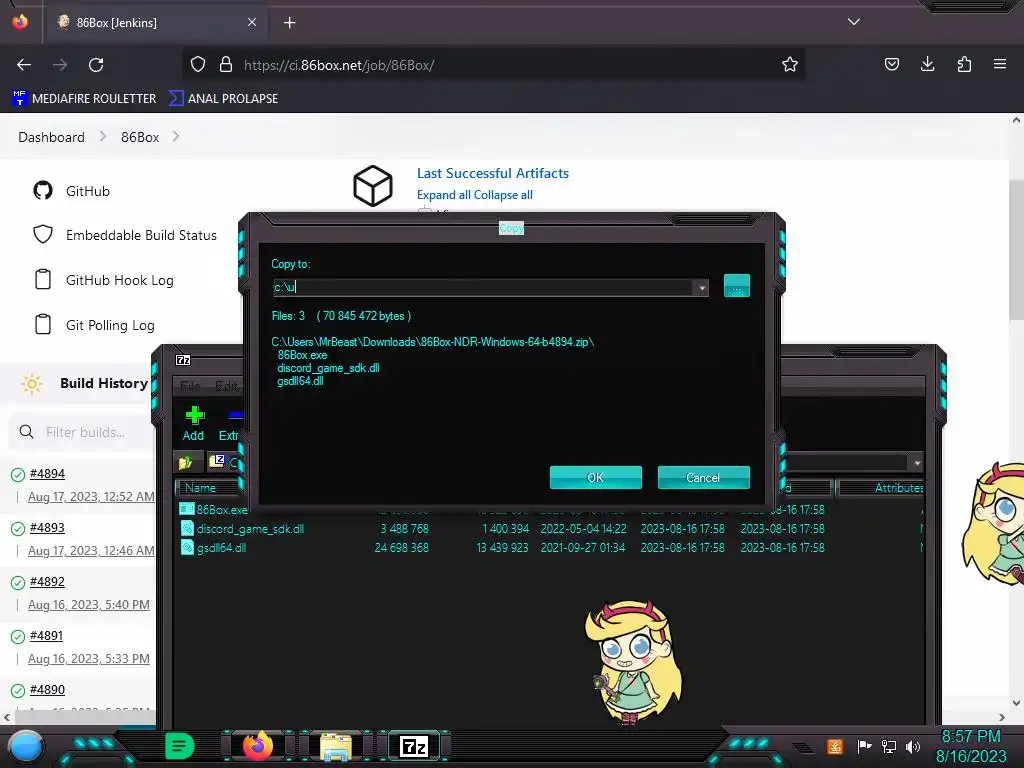Open the green notes taskbar app

point(180,746)
